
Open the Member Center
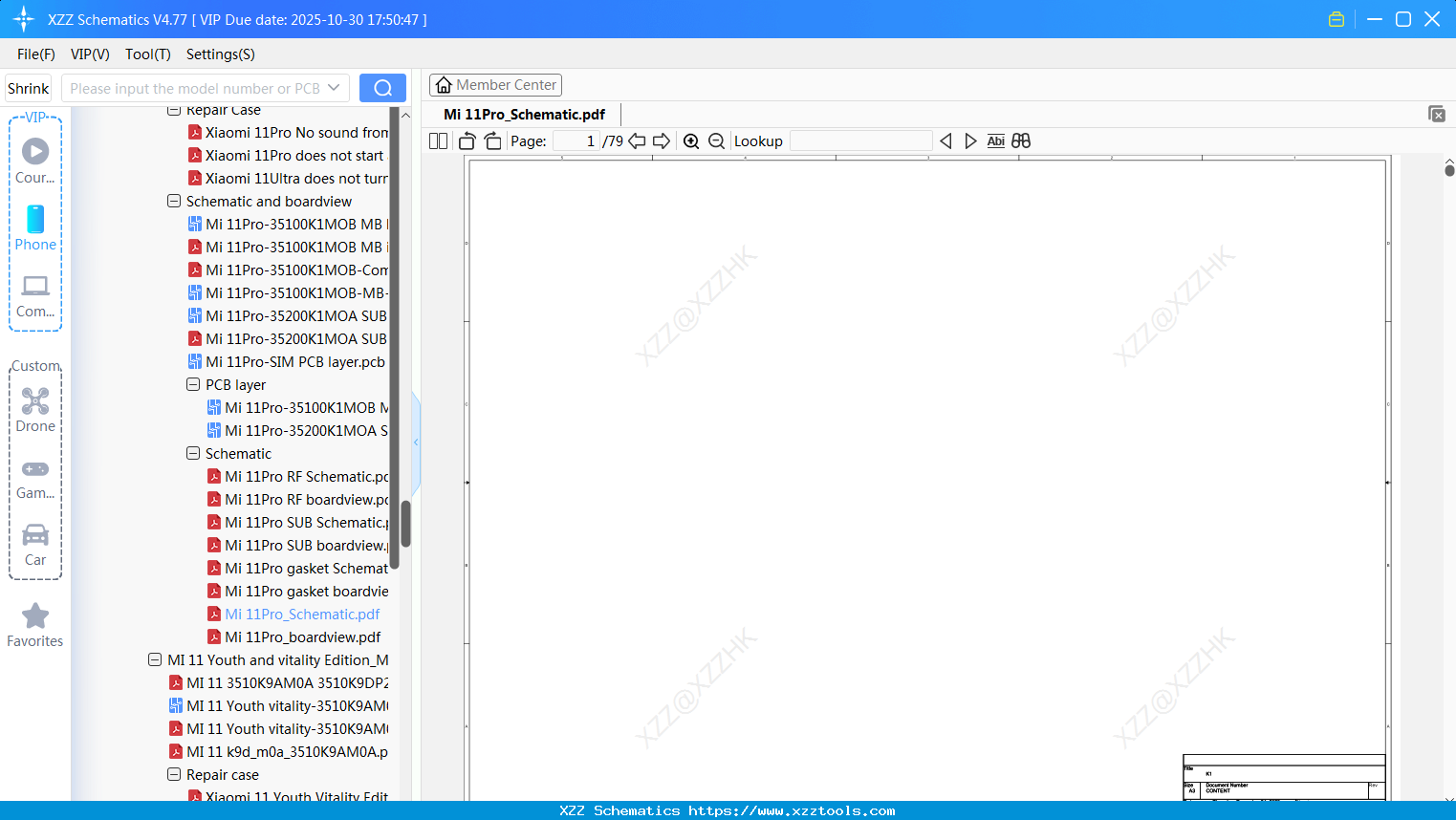click(x=495, y=85)
